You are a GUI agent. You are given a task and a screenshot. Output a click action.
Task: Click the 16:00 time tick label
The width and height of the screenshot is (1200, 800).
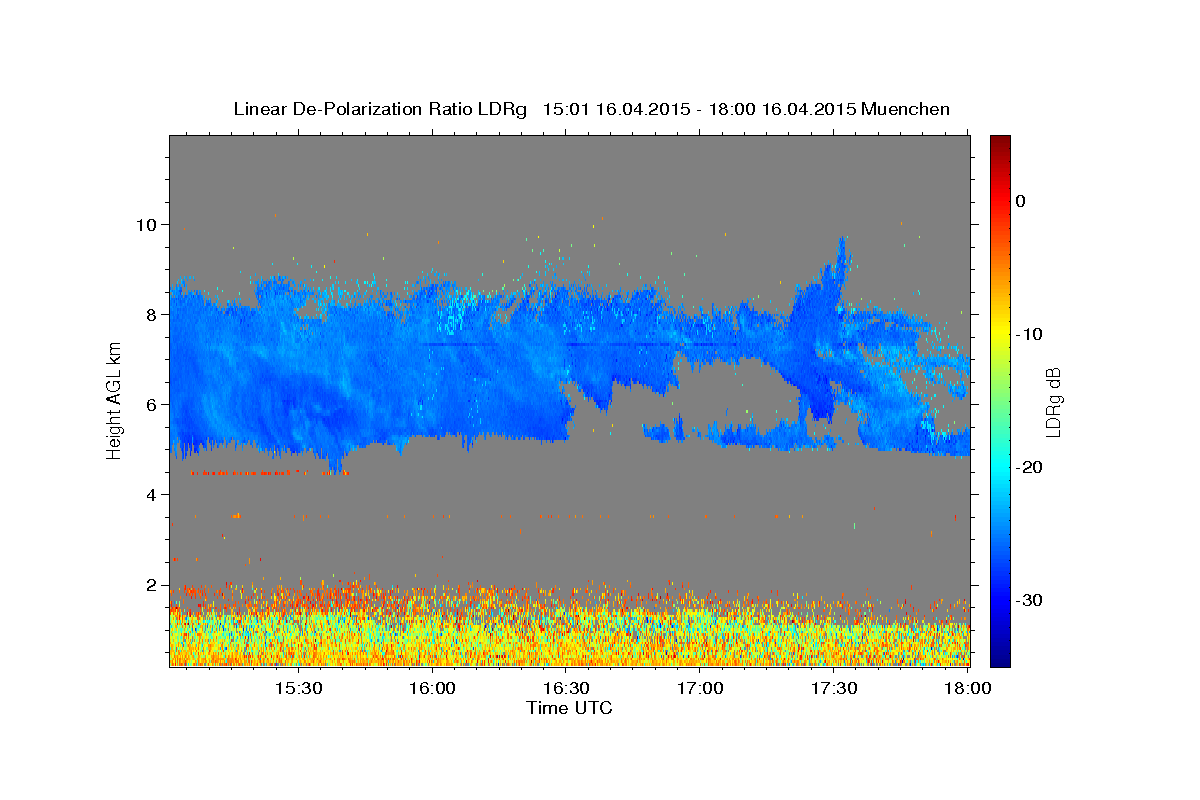[x=432, y=688]
